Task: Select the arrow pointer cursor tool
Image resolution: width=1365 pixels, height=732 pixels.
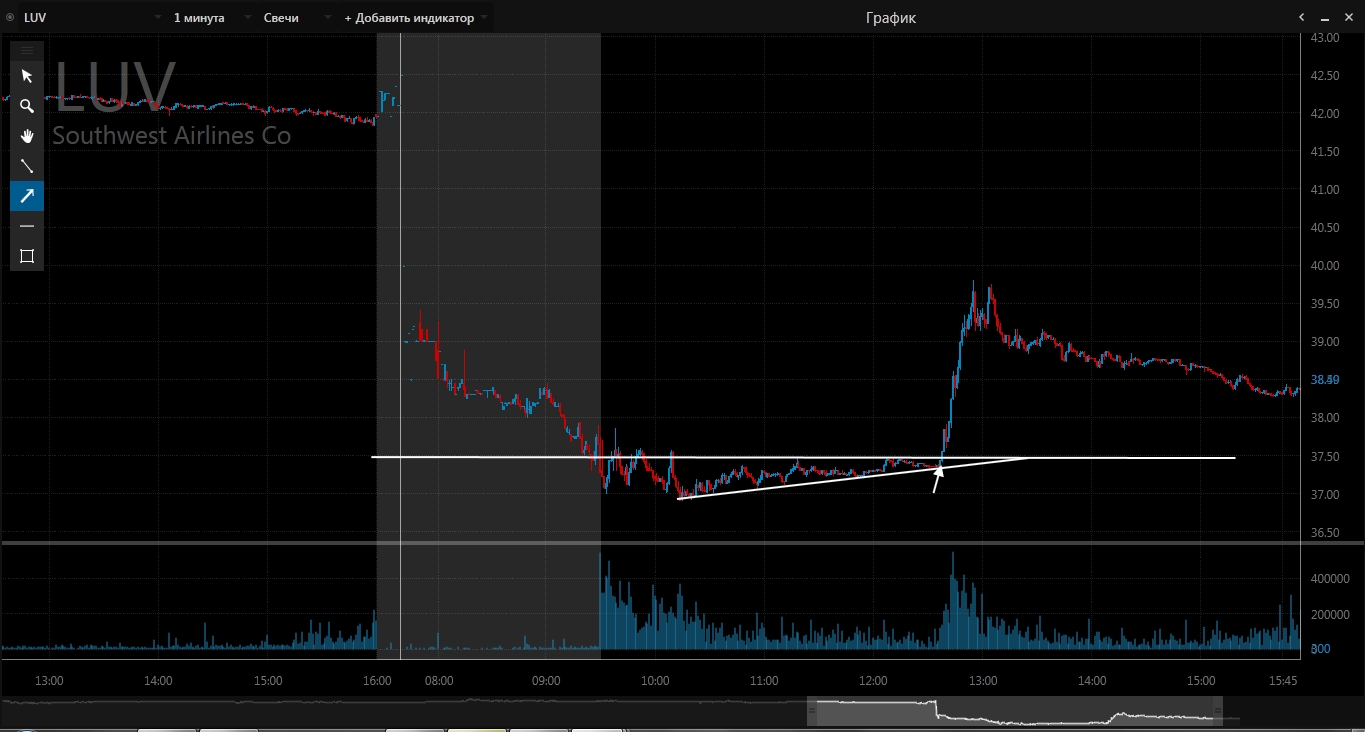Action: click(x=27, y=76)
